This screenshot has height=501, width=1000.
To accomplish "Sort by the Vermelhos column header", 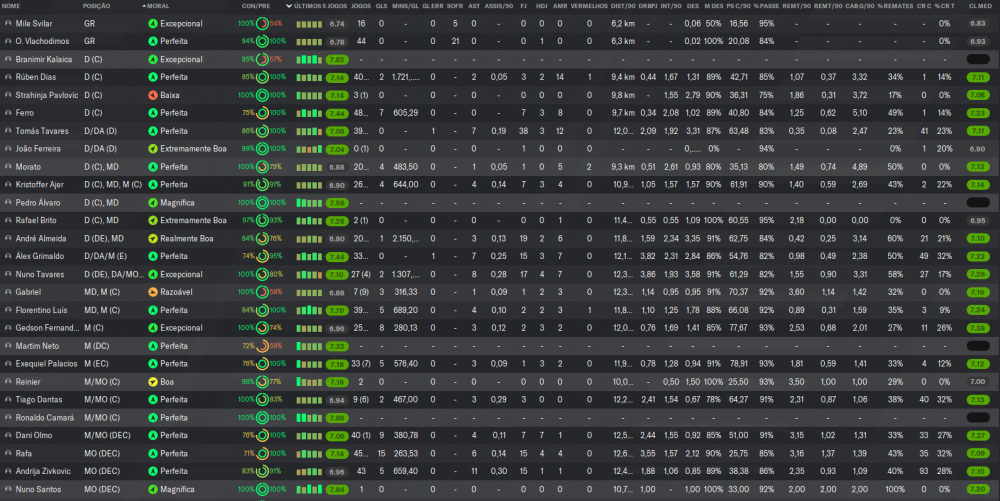I will tap(589, 6).
